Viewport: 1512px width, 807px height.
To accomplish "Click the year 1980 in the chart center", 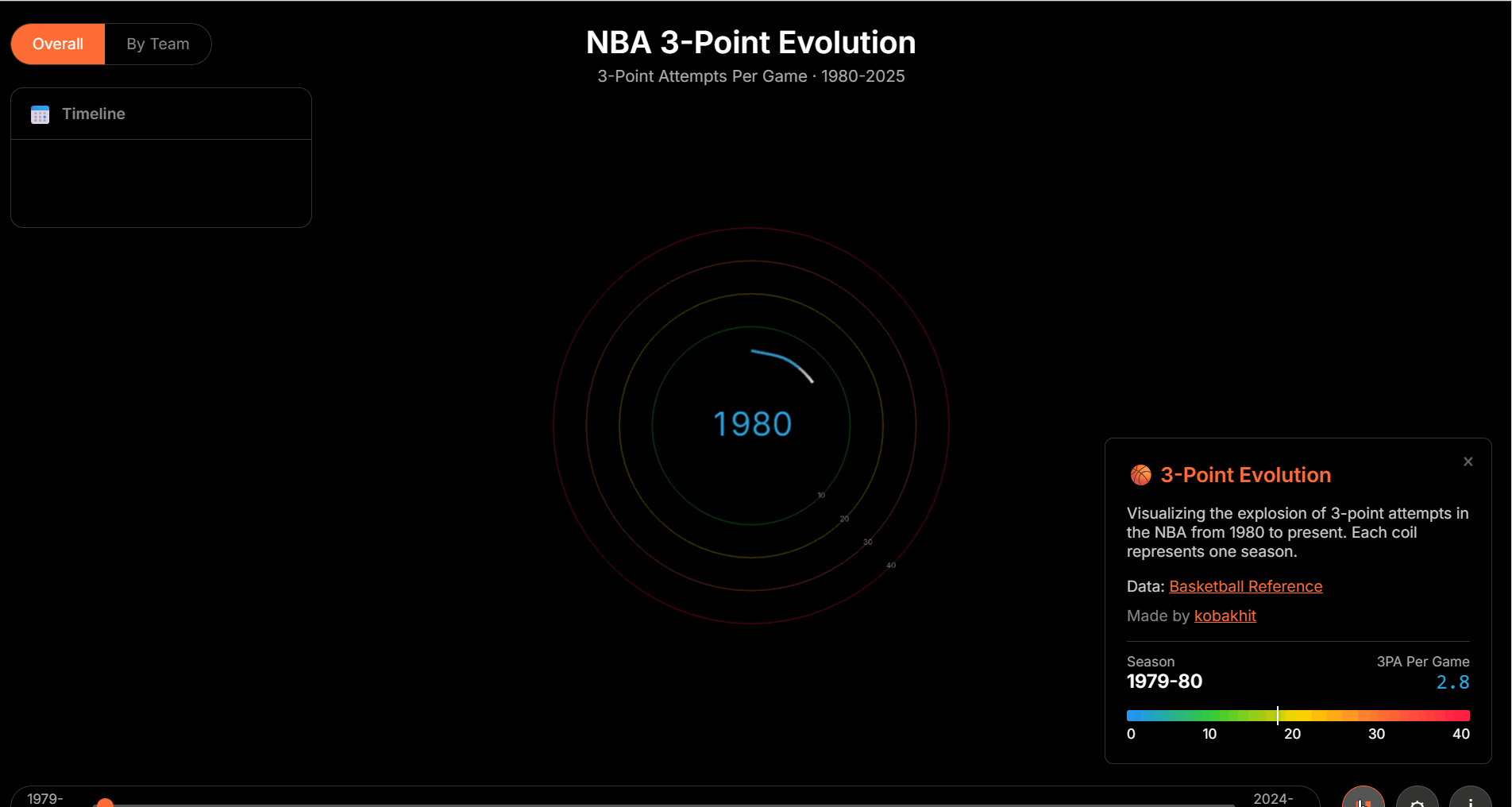I will [752, 423].
